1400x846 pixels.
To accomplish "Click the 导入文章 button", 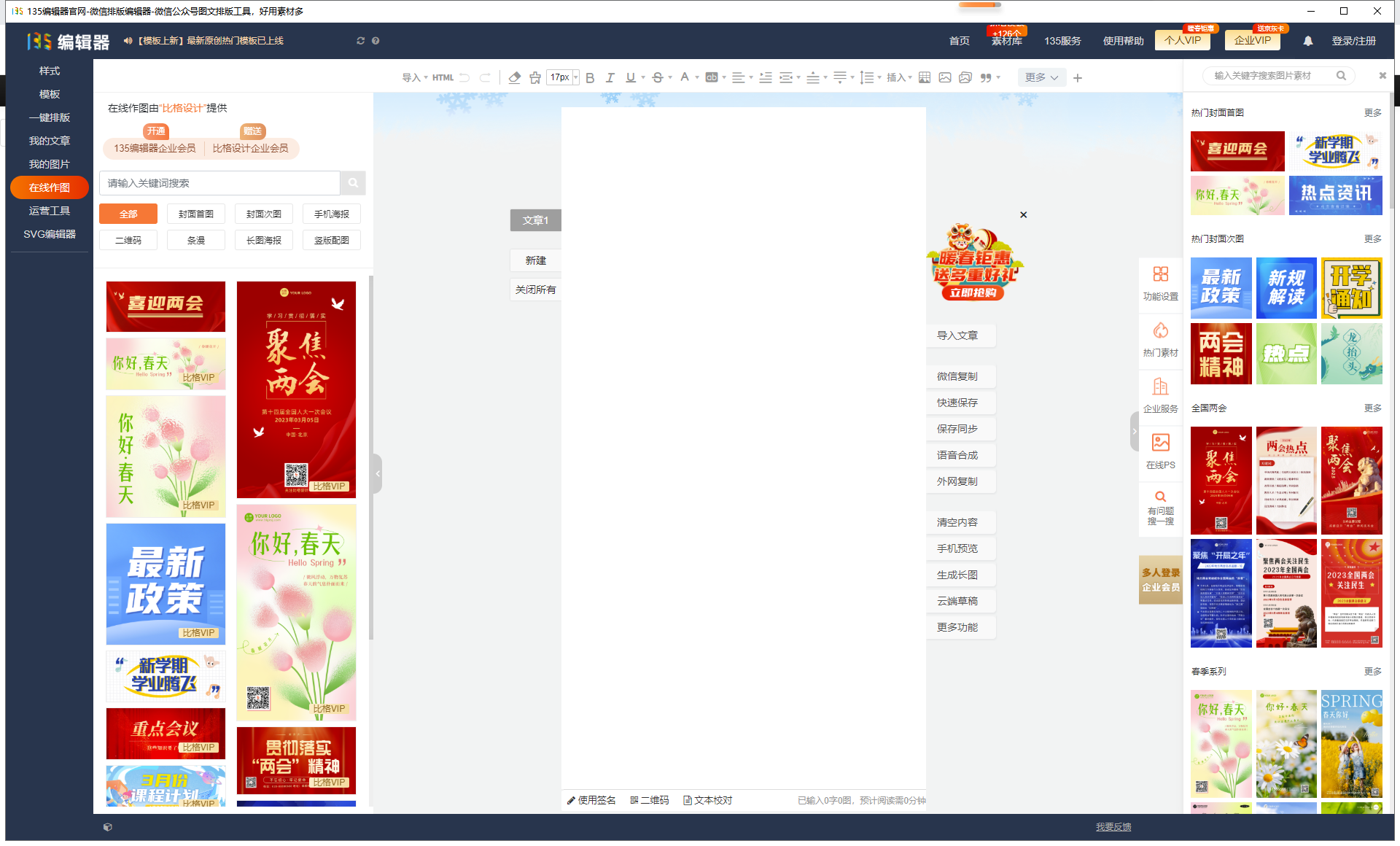I will click(x=957, y=335).
